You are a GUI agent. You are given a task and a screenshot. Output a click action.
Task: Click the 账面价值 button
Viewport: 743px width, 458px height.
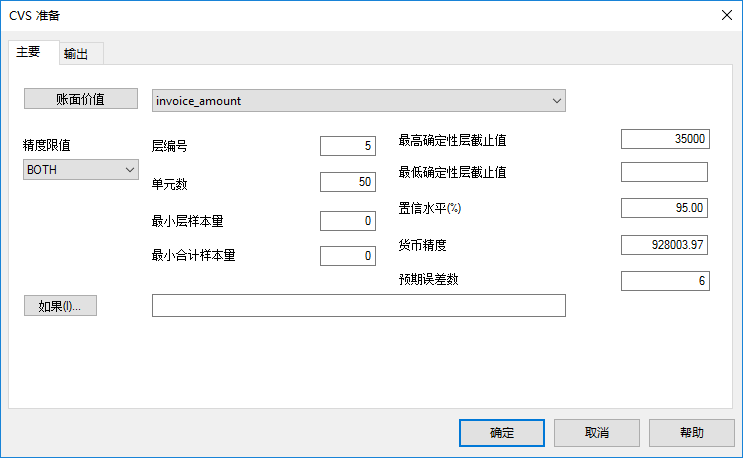pos(80,99)
